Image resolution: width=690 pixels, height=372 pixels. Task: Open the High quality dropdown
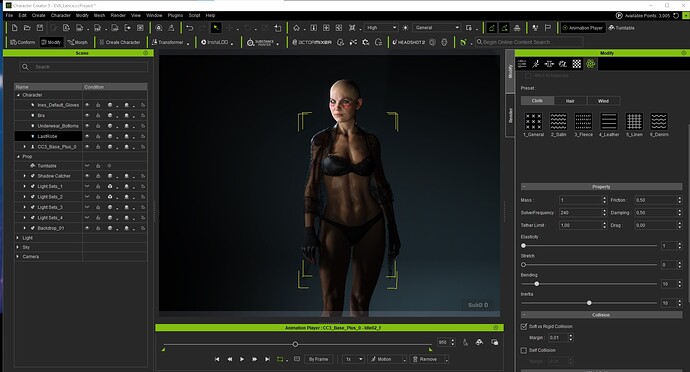click(x=381, y=28)
